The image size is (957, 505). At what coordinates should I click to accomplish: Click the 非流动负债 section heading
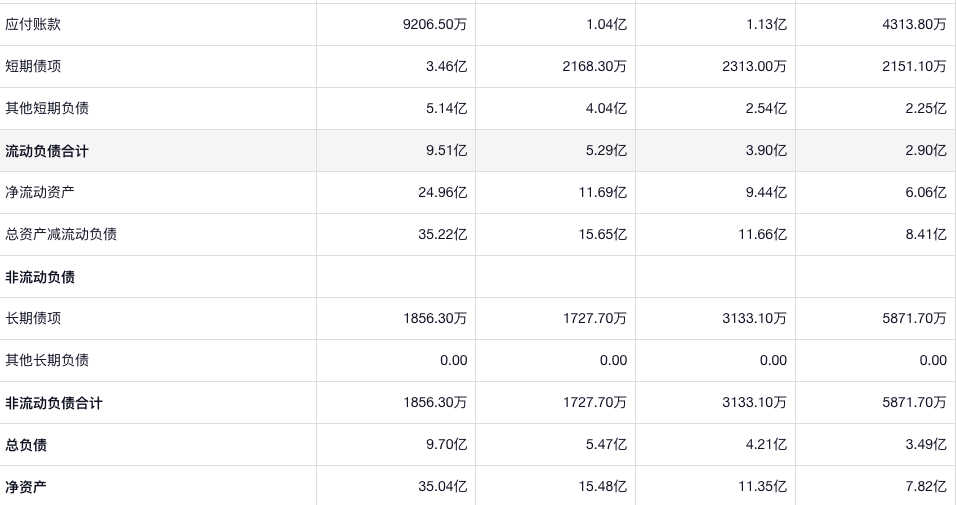click(40, 277)
